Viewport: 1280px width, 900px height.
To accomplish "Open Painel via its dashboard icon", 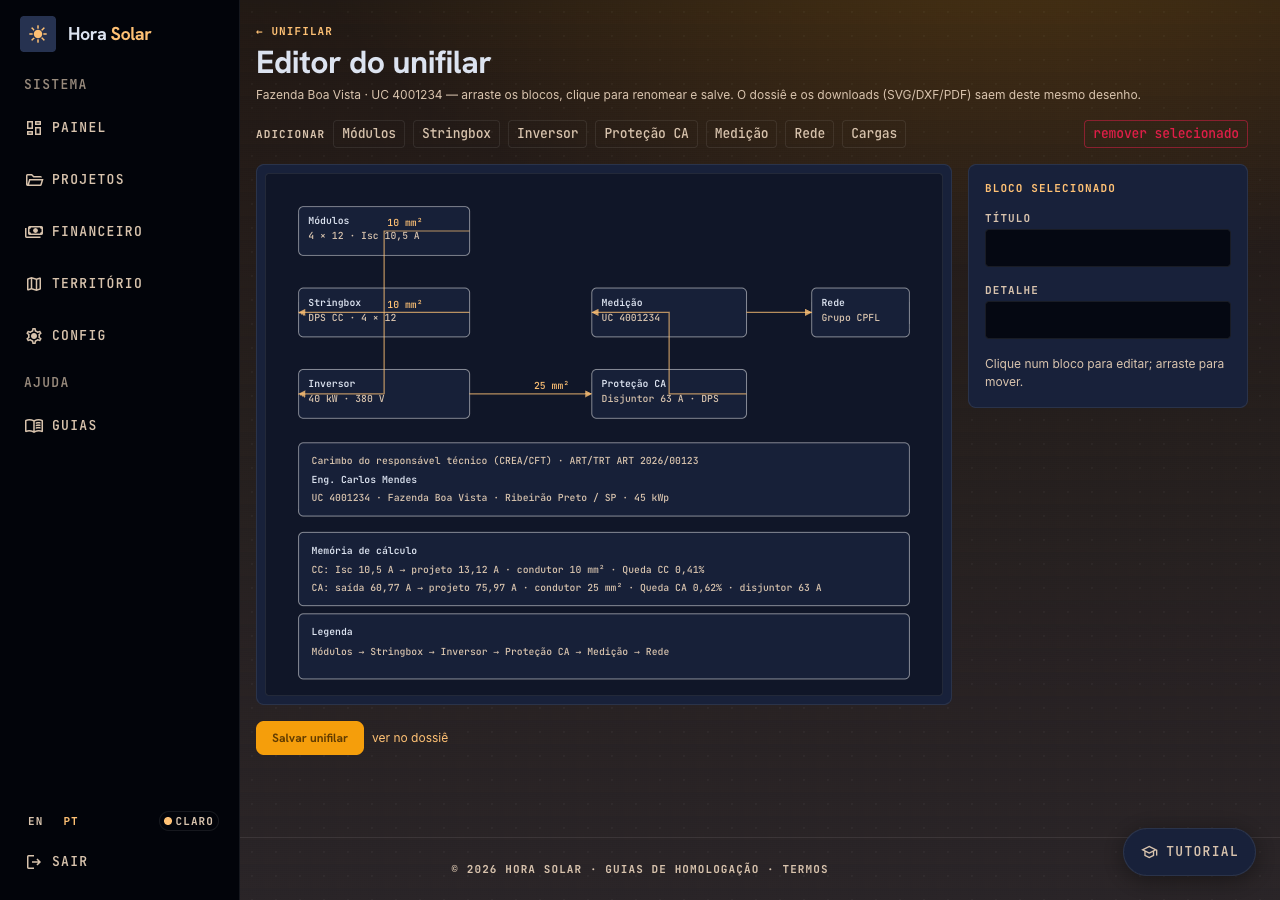I will (34, 128).
